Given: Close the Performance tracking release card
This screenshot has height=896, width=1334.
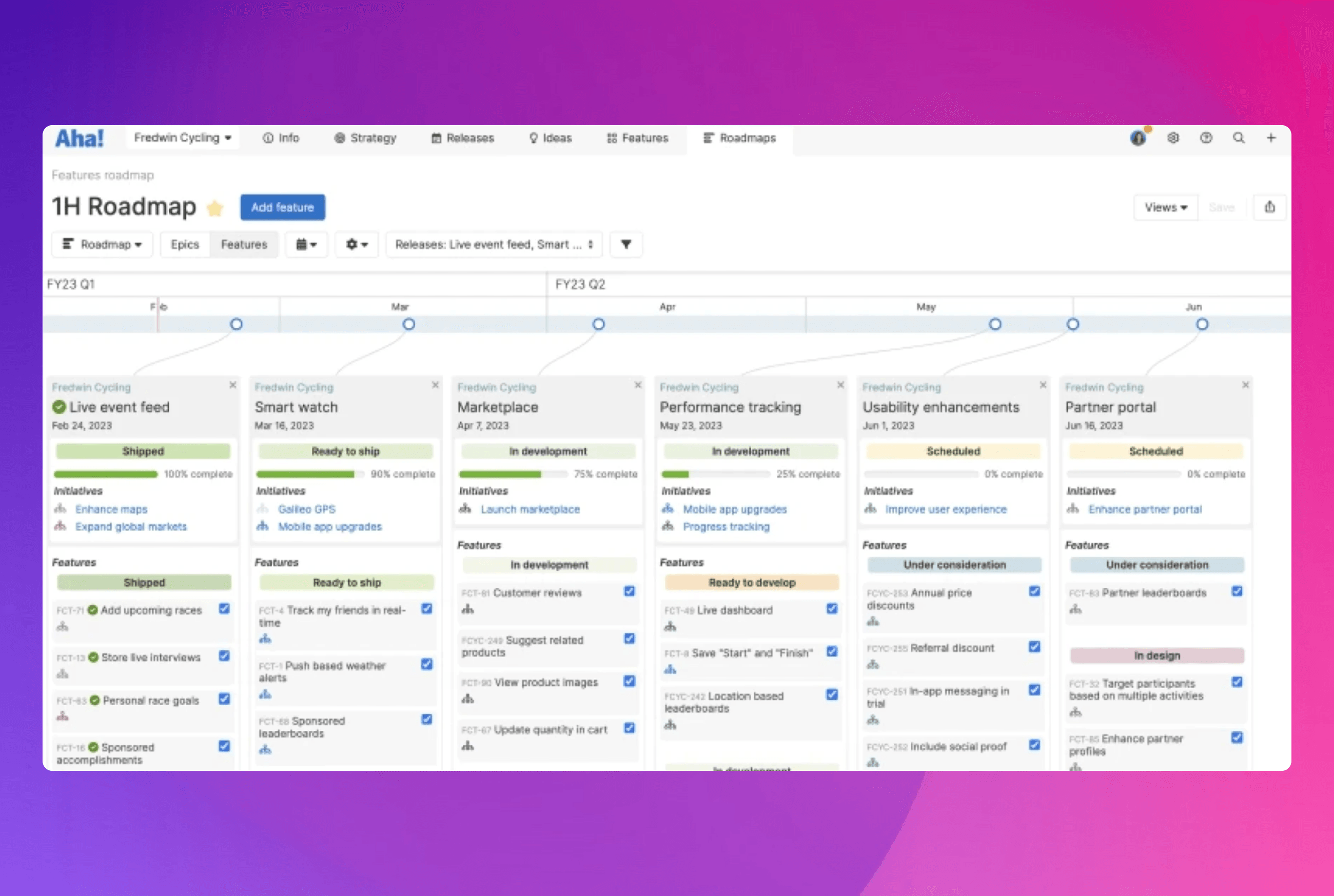Looking at the screenshot, I should pyautogui.click(x=840, y=385).
